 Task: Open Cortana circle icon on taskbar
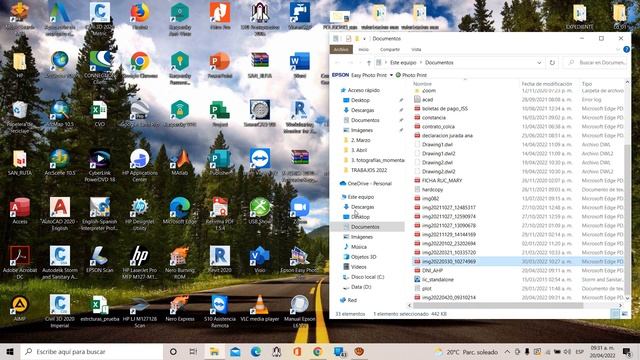click(173, 351)
